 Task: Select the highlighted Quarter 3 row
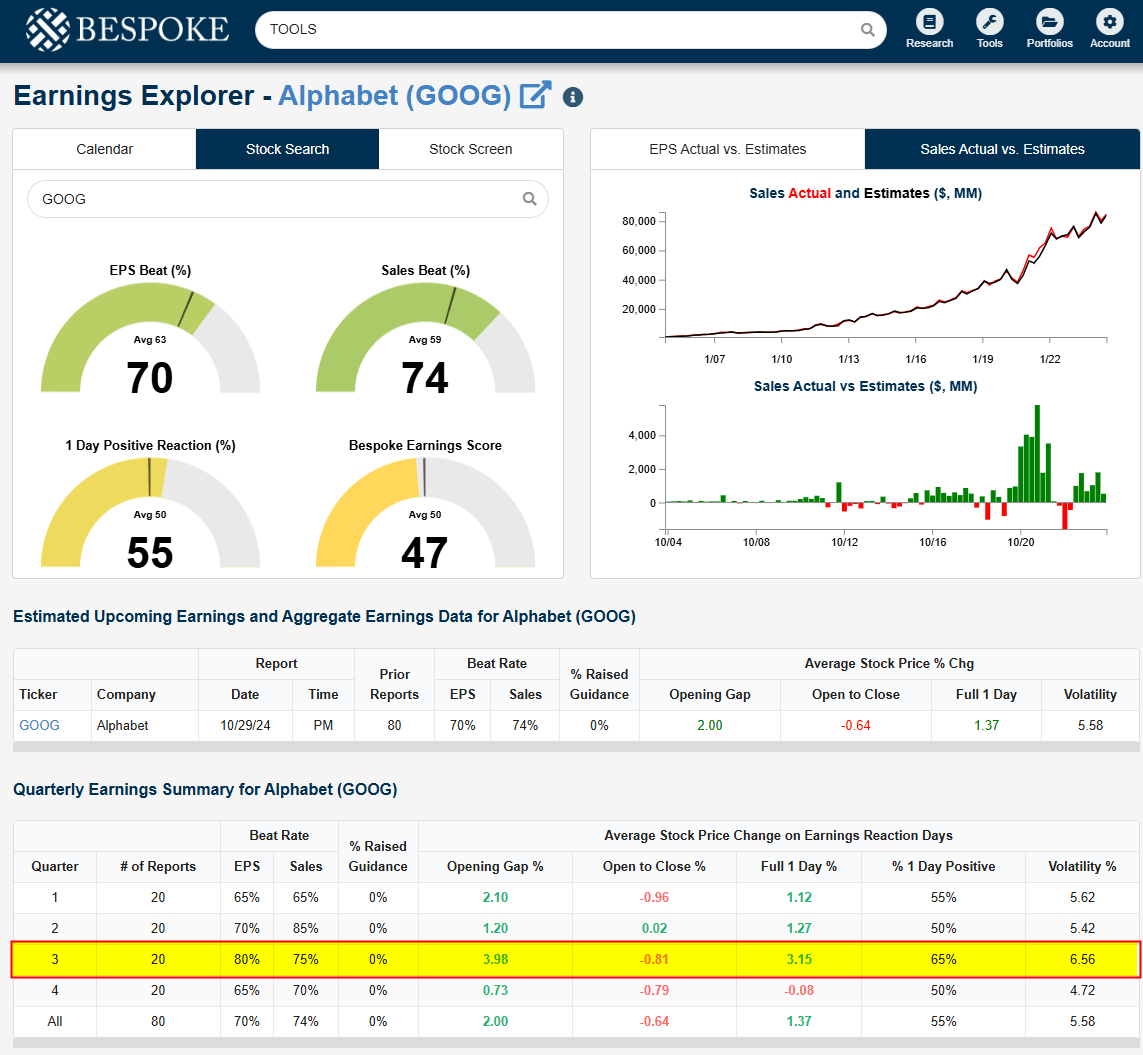pos(575,959)
